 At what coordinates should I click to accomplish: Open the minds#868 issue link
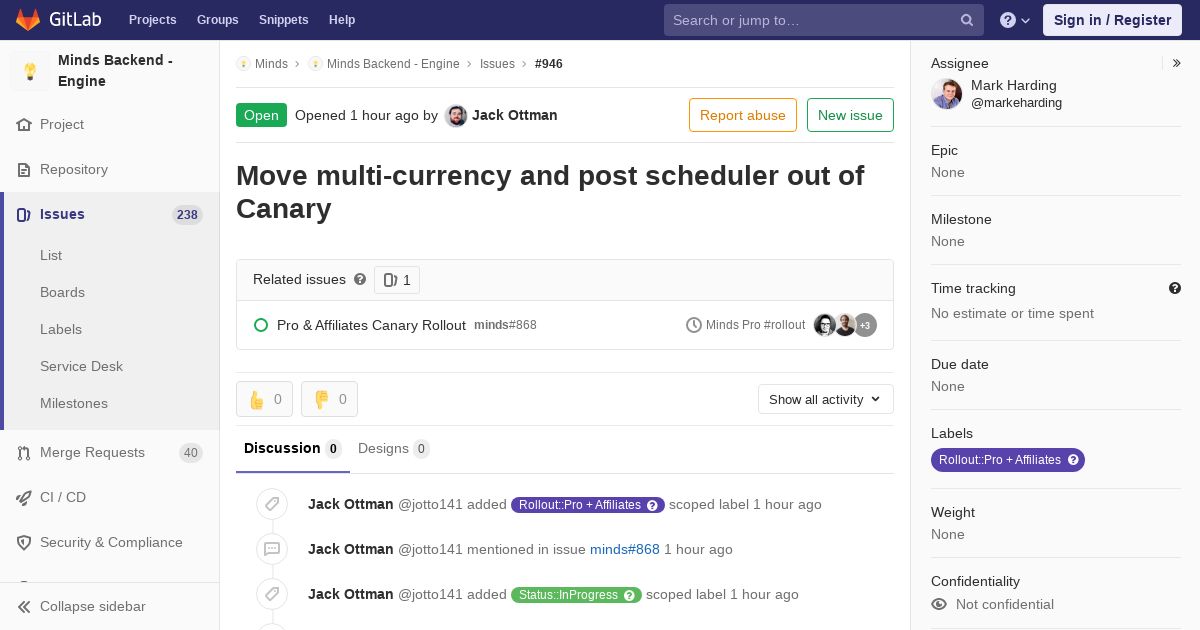tap(625, 549)
